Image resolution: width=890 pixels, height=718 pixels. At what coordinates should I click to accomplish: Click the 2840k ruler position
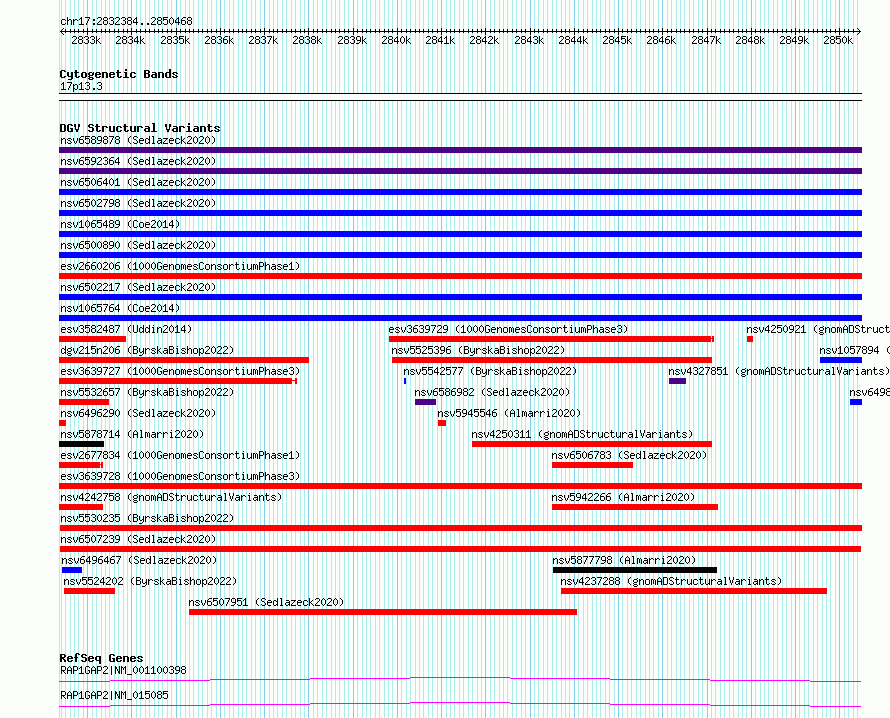pyautogui.click(x=396, y=40)
